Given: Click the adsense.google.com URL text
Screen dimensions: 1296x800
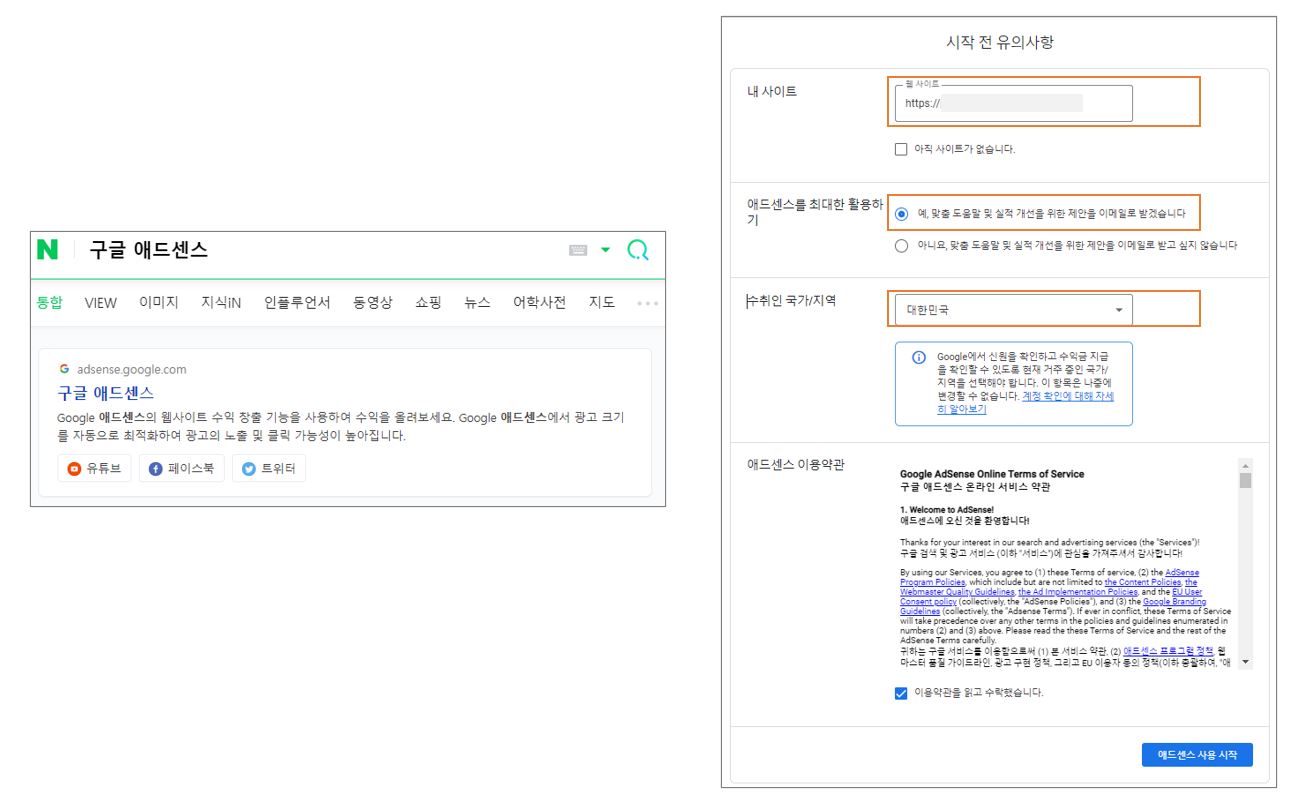Looking at the screenshot, I should (132, 369).
